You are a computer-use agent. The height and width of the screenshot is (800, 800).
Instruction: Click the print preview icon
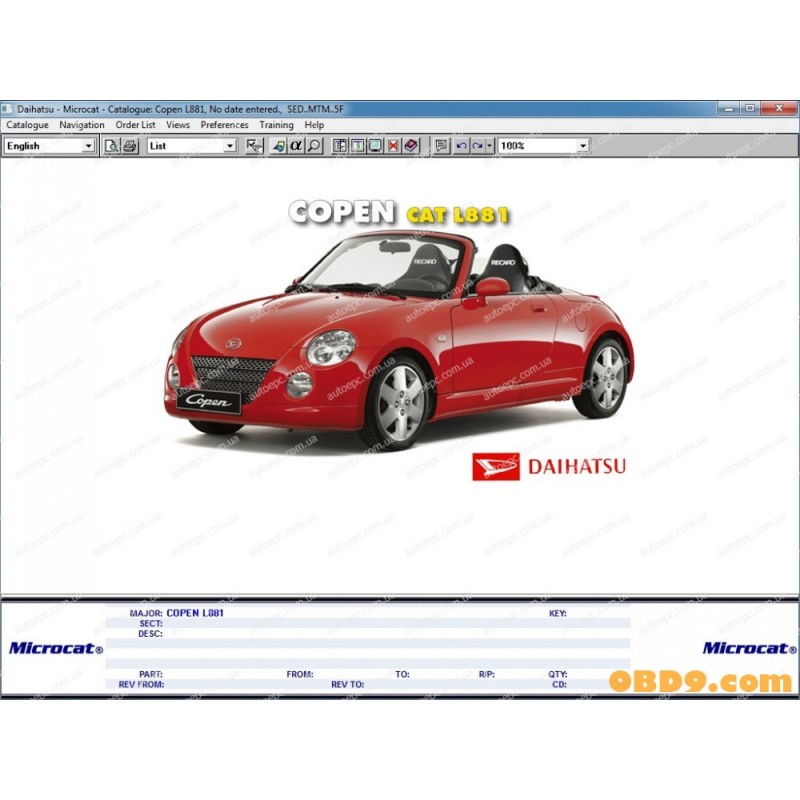[x=111, y=146]
